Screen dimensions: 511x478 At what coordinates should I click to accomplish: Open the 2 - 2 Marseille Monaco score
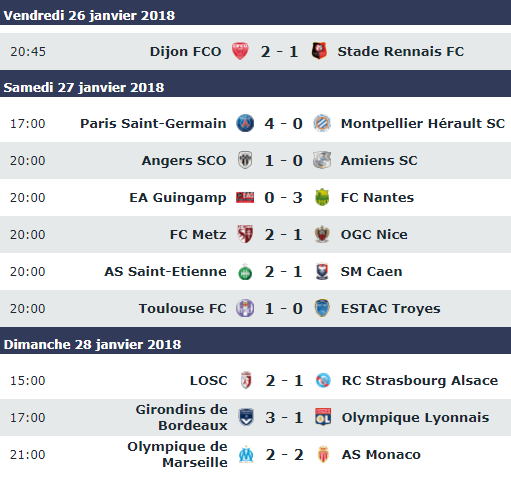284,455
